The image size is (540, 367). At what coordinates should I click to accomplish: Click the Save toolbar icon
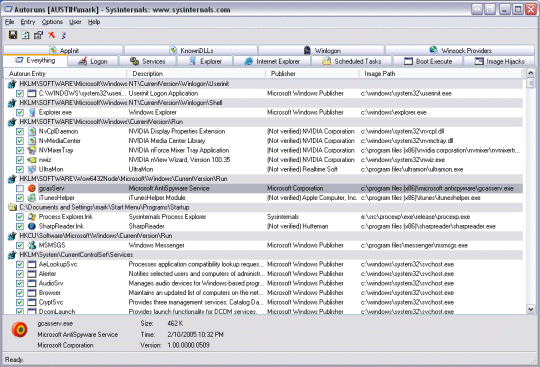tap(13, 35)
